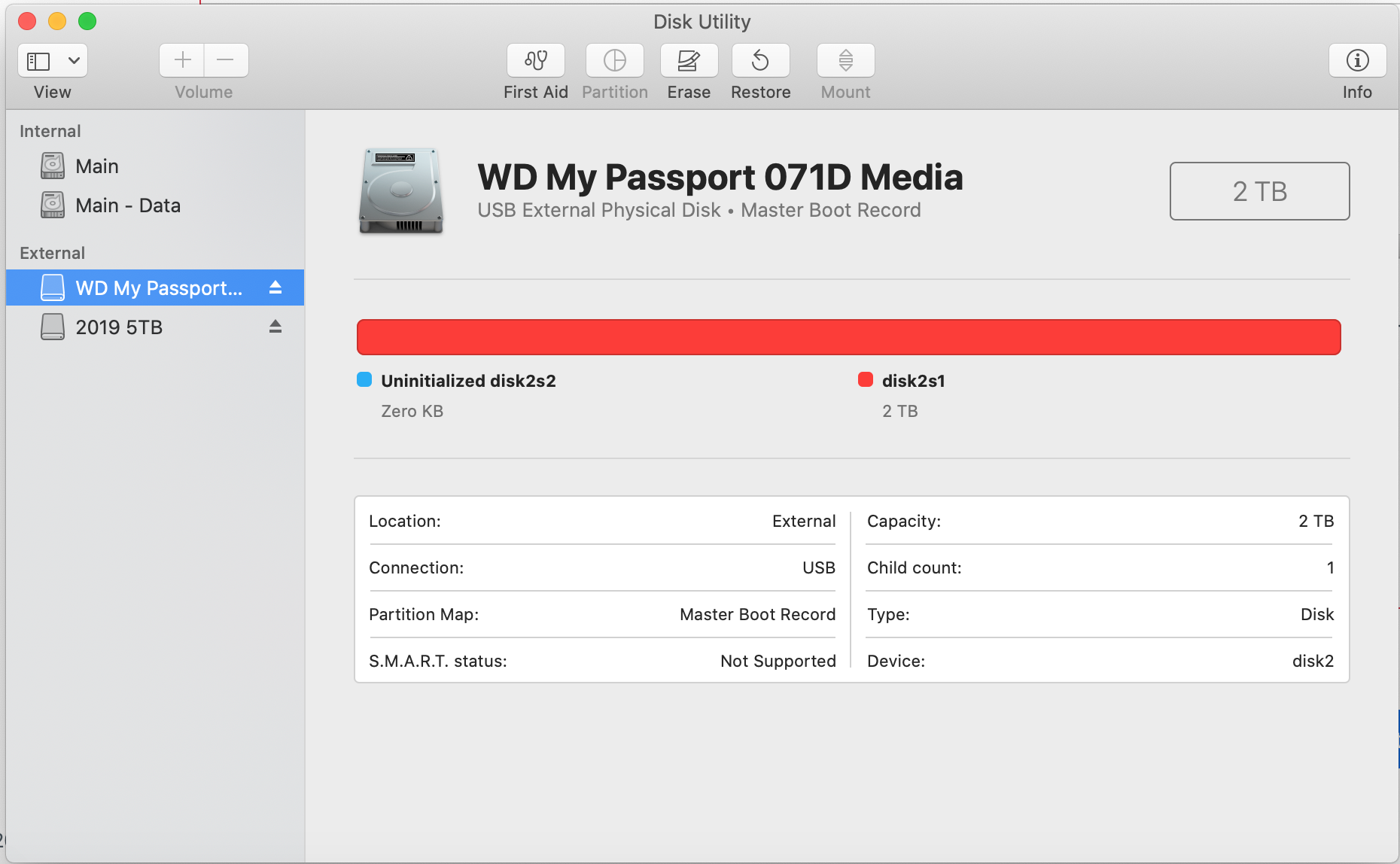Select WD My Passport in sidebar
This screenshot has width=1400, height=864.
(x=158, y=288)
